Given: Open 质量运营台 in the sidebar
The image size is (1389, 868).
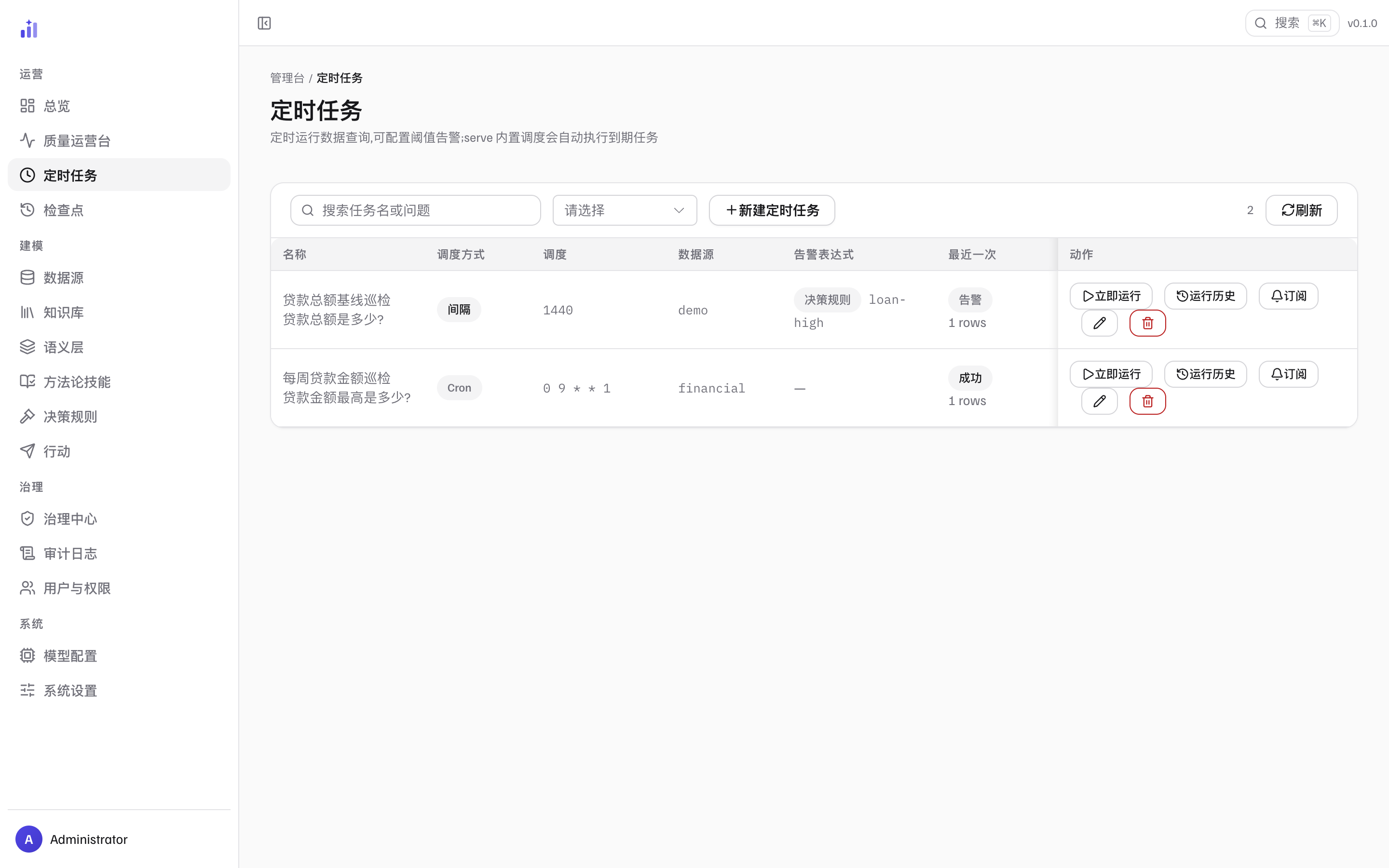Looking at the screenshot, I should [119, 141].
